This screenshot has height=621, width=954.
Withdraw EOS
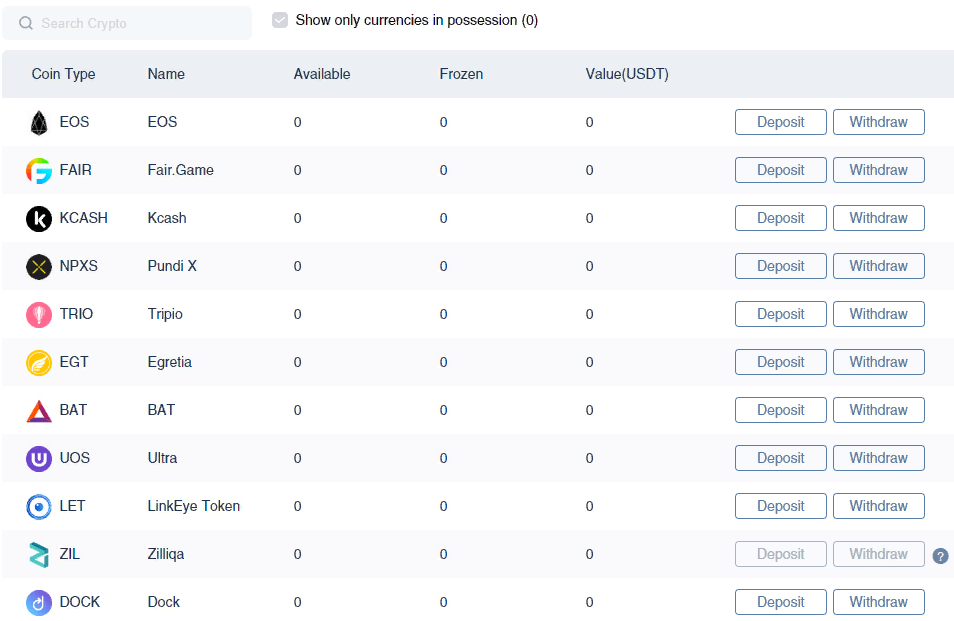tap(879, 122)
